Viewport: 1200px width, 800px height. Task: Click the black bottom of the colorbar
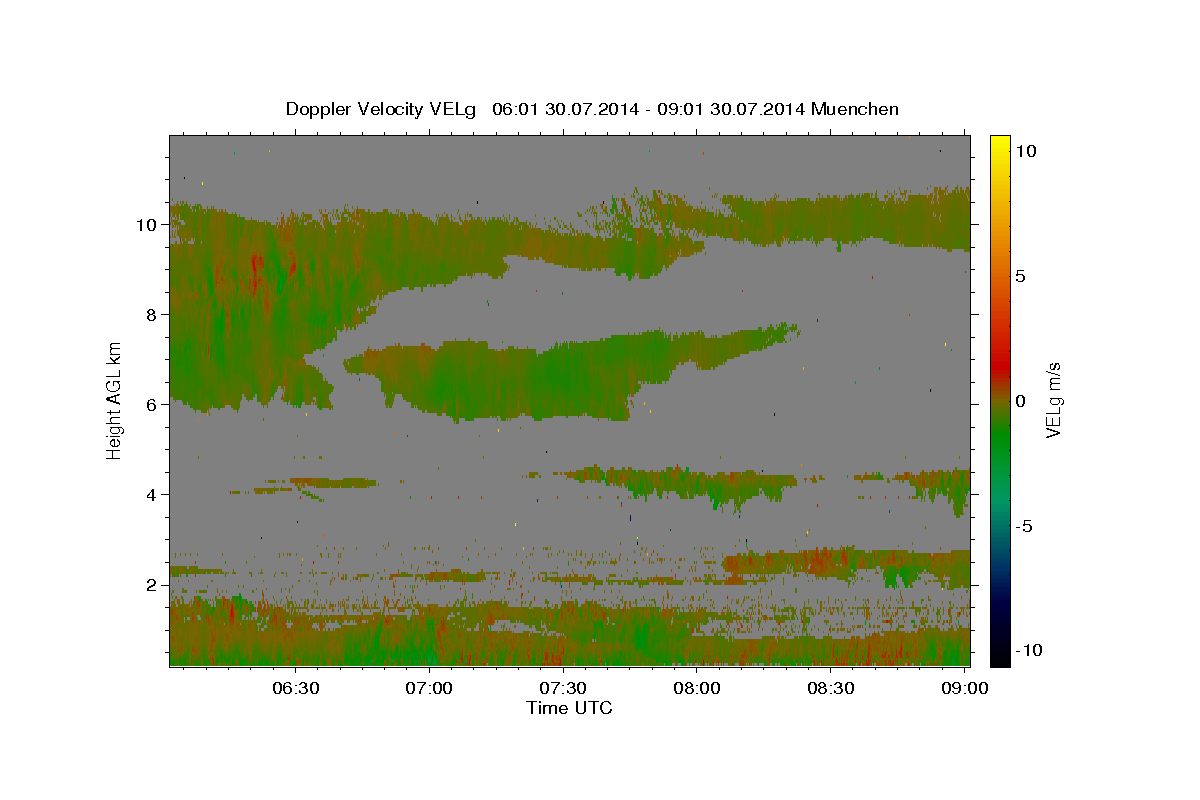click(x=999, y=655)
